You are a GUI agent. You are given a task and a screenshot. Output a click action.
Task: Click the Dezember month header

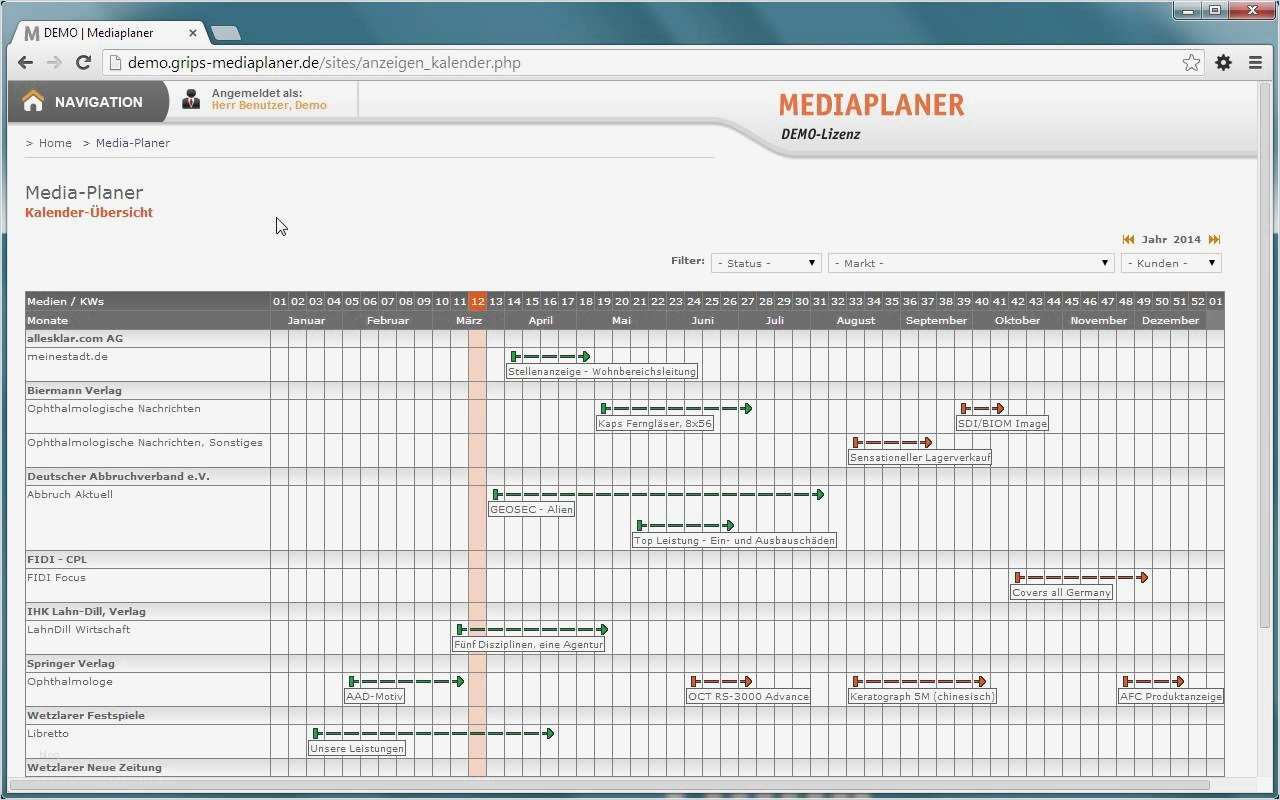click(x=1170, y=320)
